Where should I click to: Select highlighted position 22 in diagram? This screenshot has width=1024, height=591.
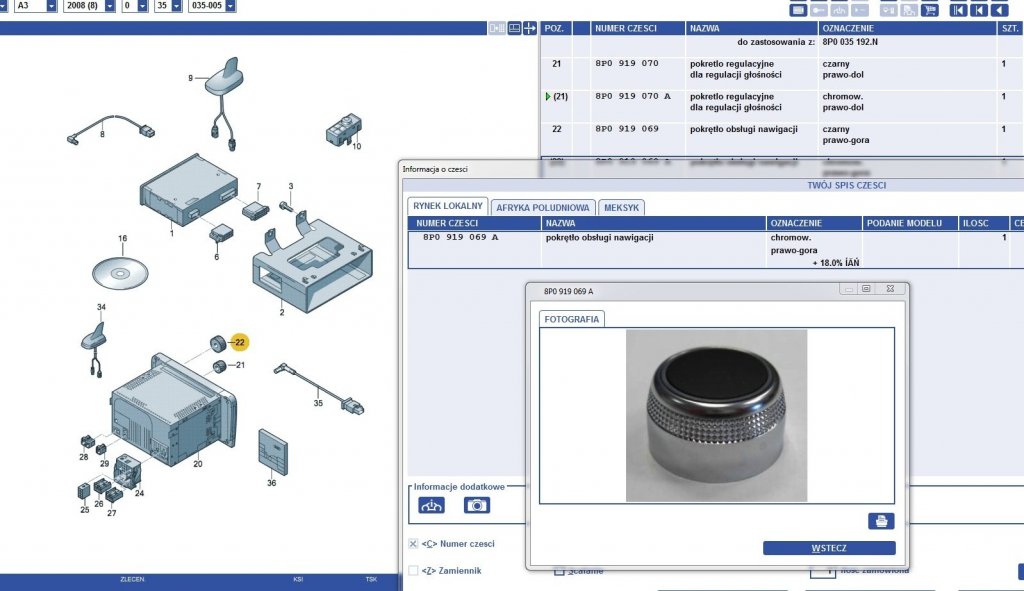[240, 342]
